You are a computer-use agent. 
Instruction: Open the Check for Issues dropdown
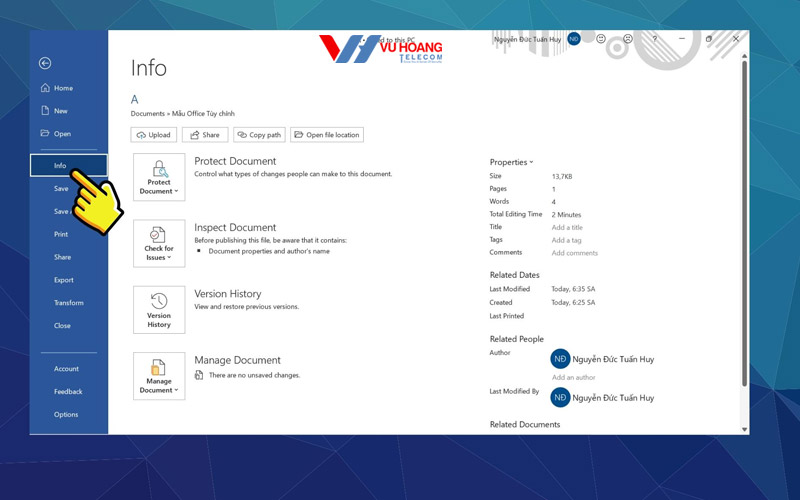(159, 244)
